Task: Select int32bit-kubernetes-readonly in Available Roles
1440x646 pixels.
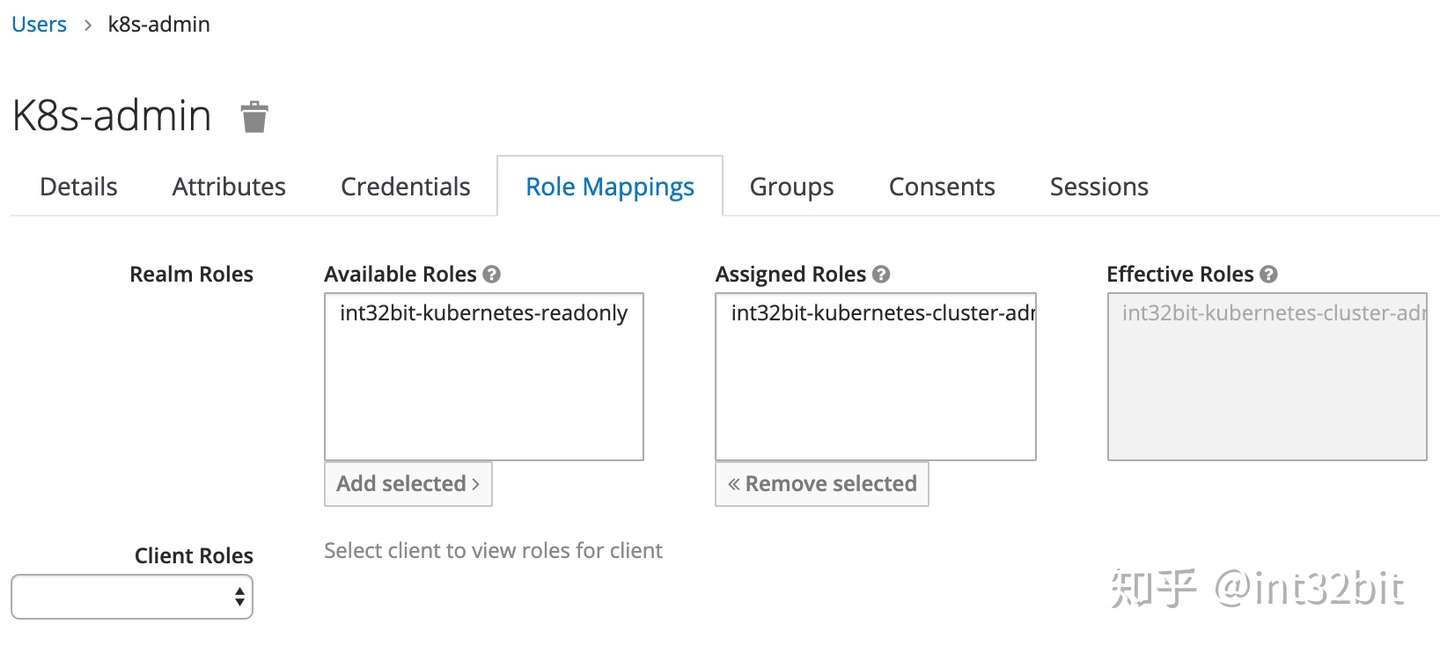Action: pos(483,313)
